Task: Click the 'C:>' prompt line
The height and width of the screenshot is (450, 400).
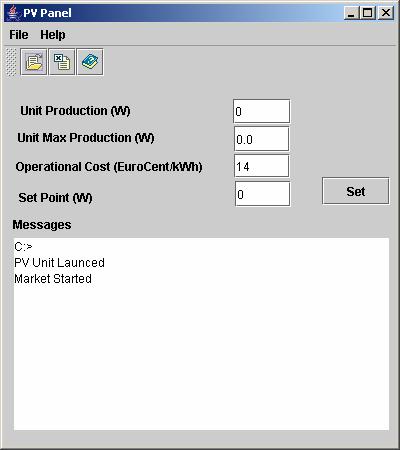Action: (x=23, y=247)
